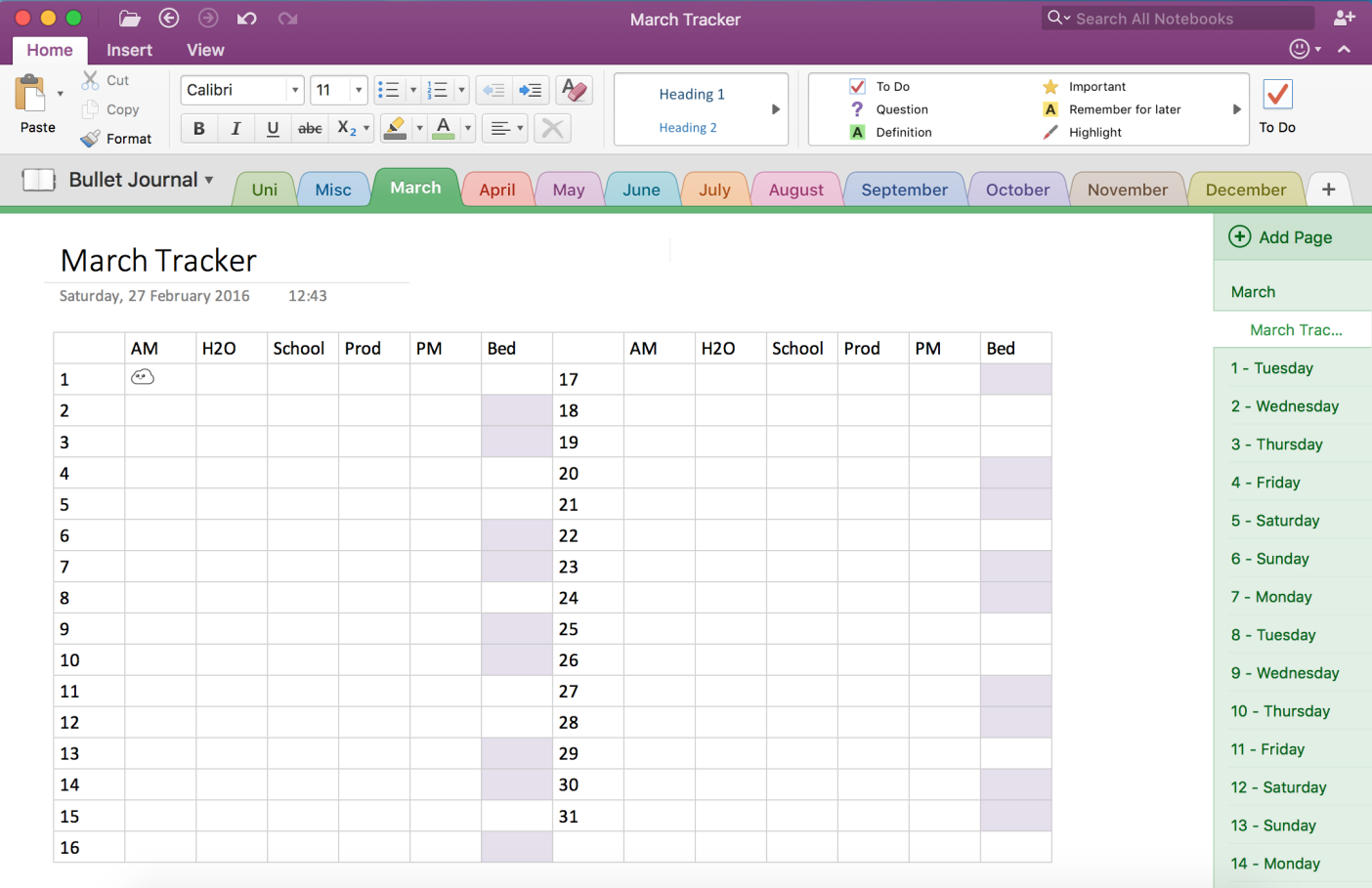The height and width of the screenshot is (888, 1372).
Task: Click the clear formatting eraser icon
Action: tap(575, 90)
